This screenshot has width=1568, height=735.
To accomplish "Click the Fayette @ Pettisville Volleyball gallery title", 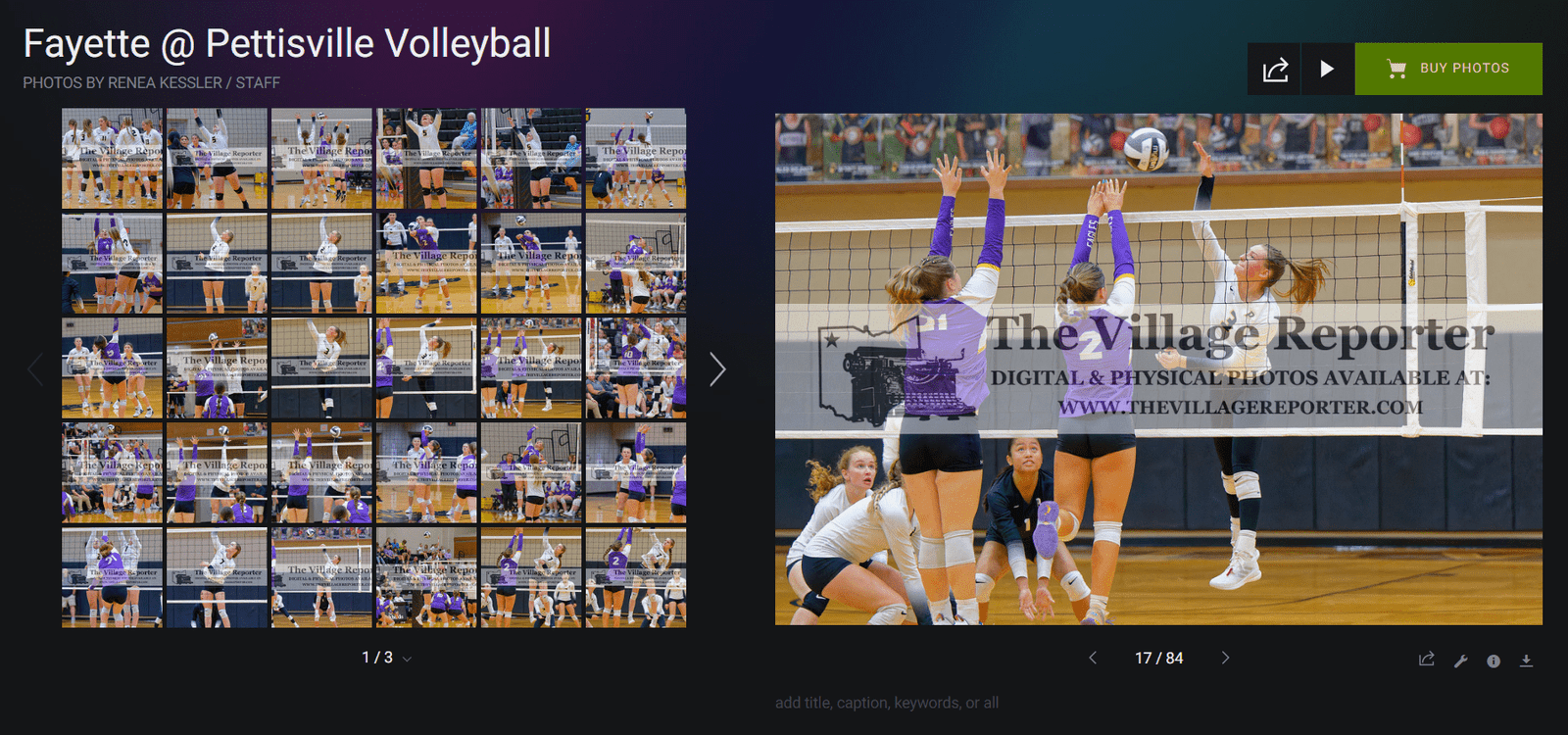I will tap(286, 44).
